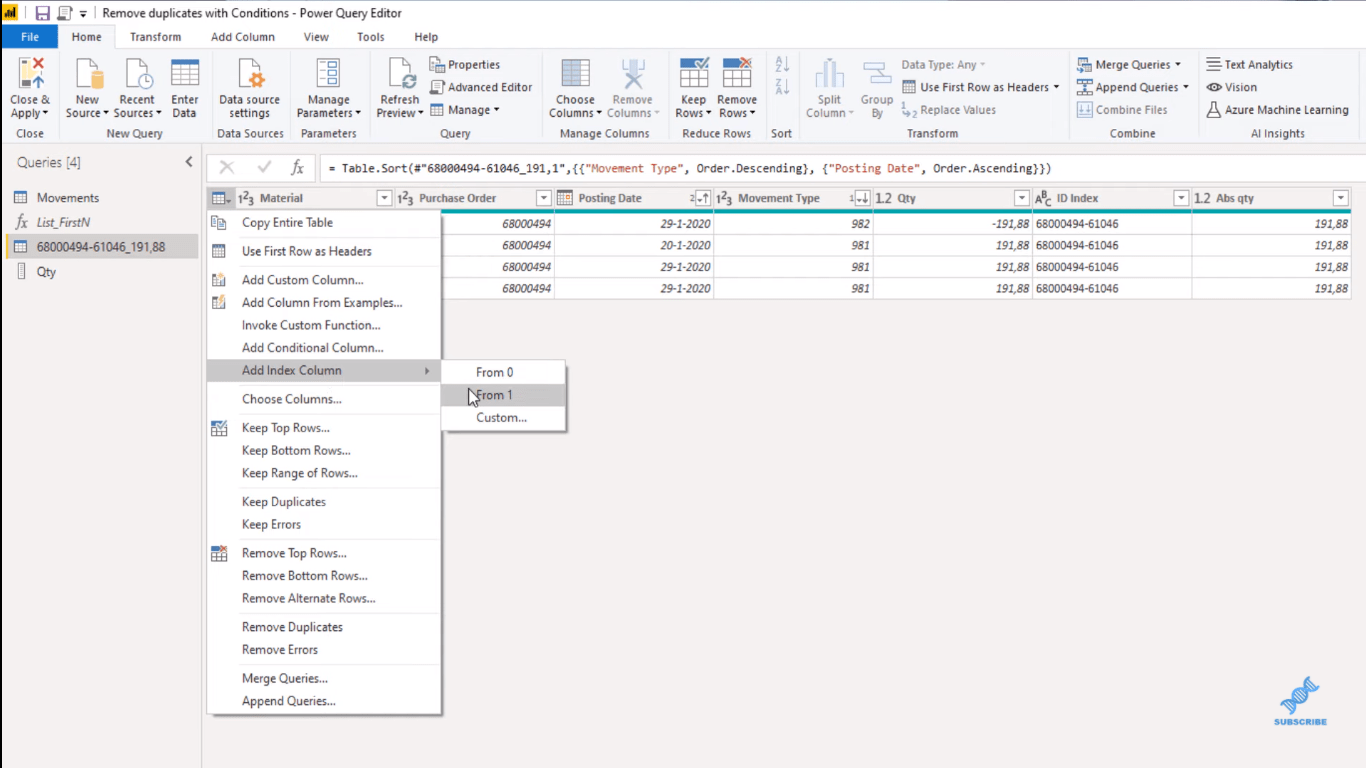Viewport: 1366px width, 768px height.
Task: Switch to the Transform tab
Action: [x=156, y=37]
